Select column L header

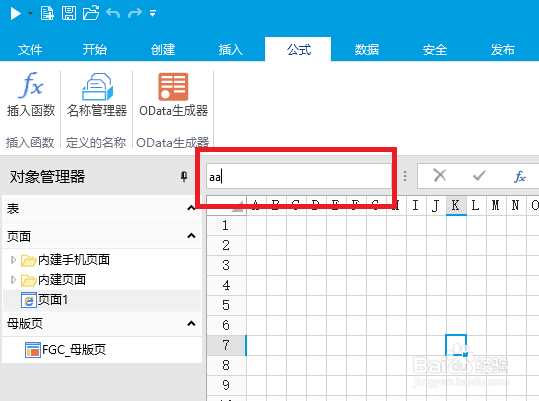tap(476, 205)
